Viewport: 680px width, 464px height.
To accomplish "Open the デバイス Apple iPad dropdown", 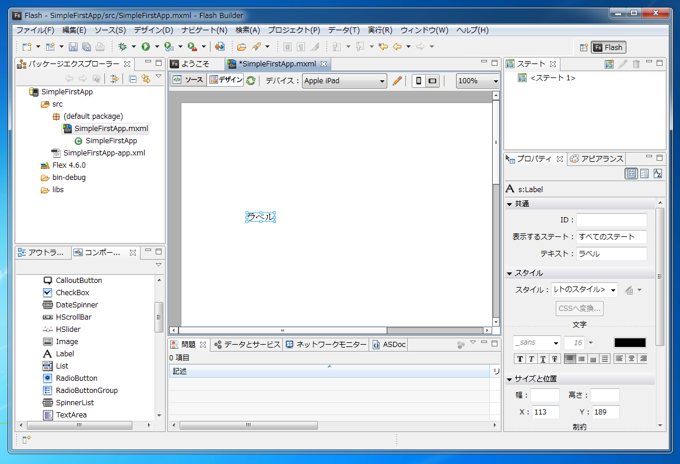I will [x=344, y=81].
